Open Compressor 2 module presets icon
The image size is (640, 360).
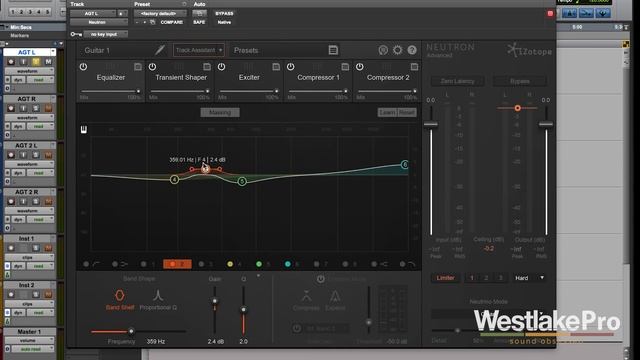414,67
